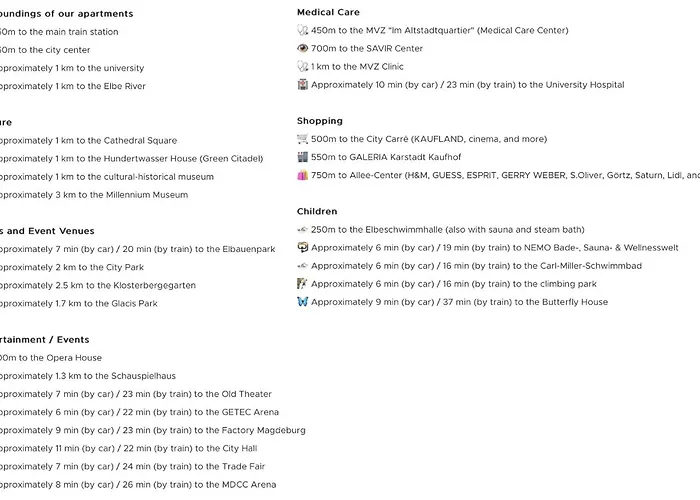
Task: Click the butterfly icon for Butterfly House
Action: pos(303,302)
